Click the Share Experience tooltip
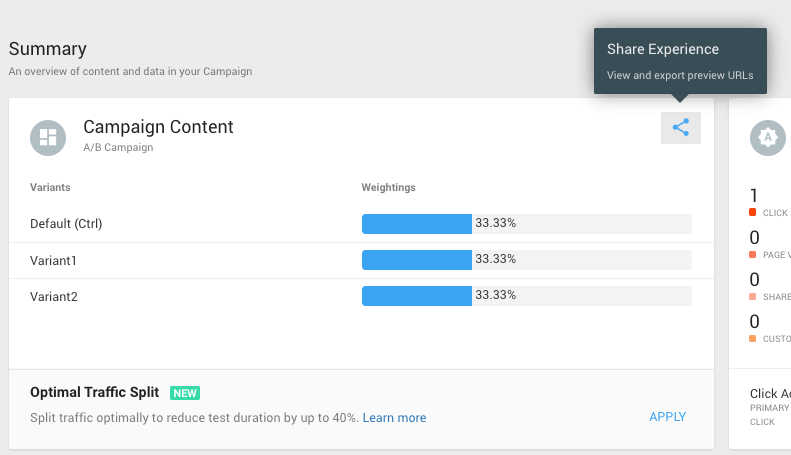This screenshot has width=791, height=455. (x=680, y=61)
